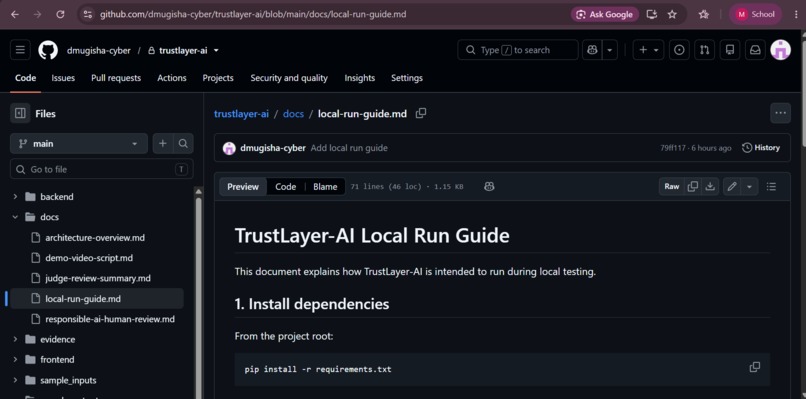Open repositories icon in header
806x399 pixels.
(x=729, y=50)
